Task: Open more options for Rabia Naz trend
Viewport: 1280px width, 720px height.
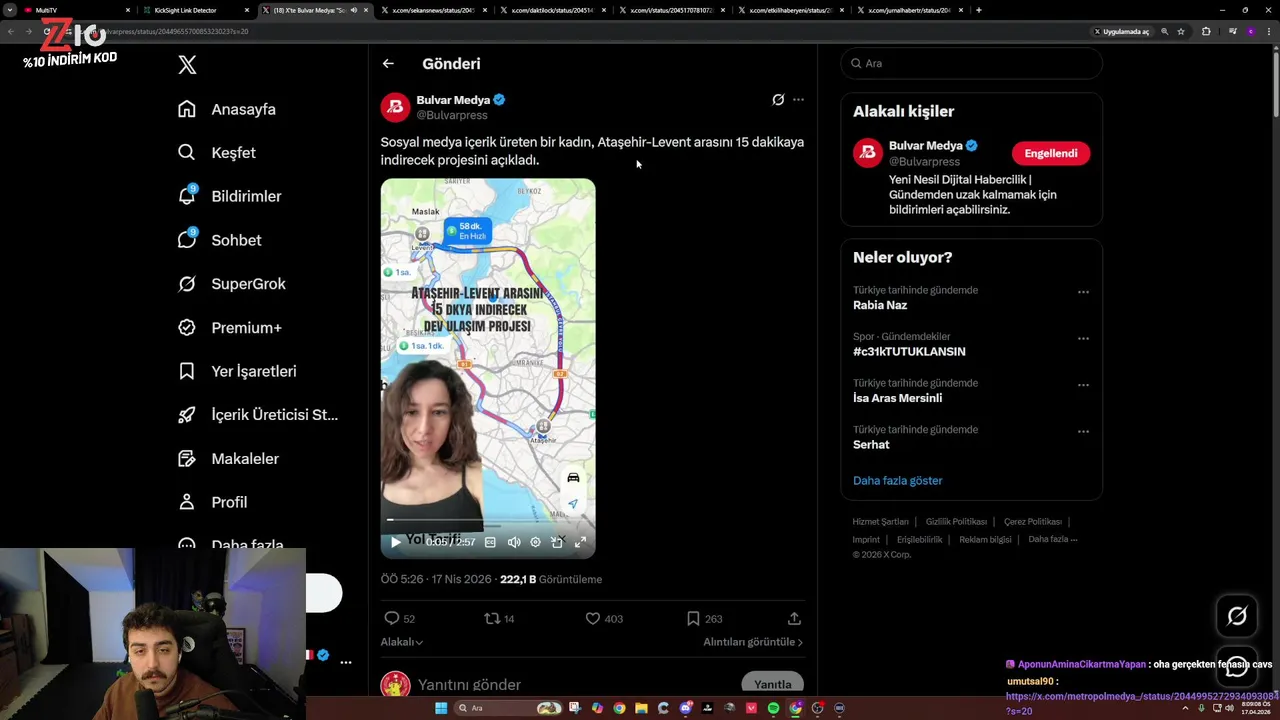Action: click(x=1083, y=292)
